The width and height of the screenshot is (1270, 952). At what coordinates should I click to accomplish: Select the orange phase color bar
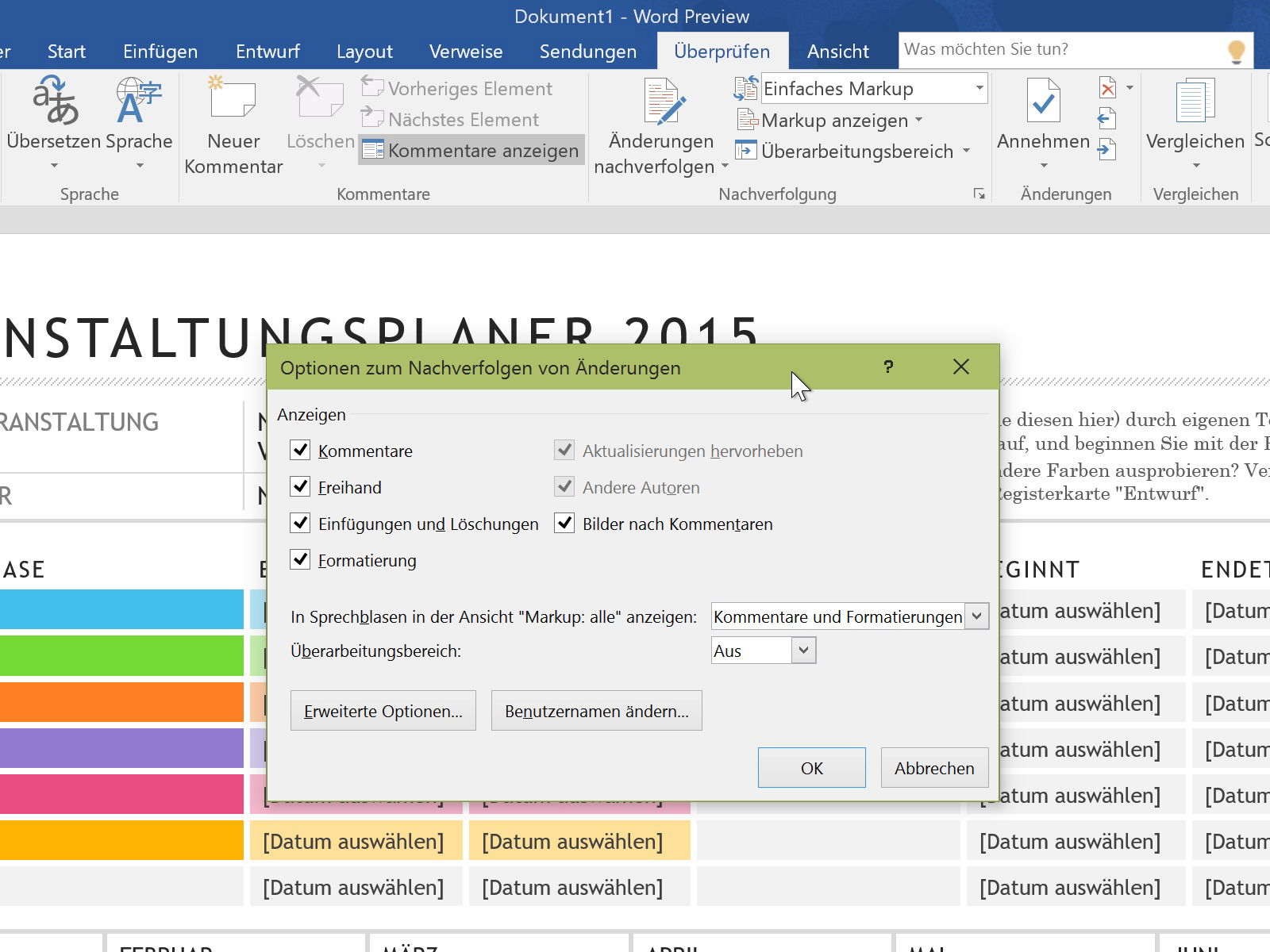click(x=121, y=702)
